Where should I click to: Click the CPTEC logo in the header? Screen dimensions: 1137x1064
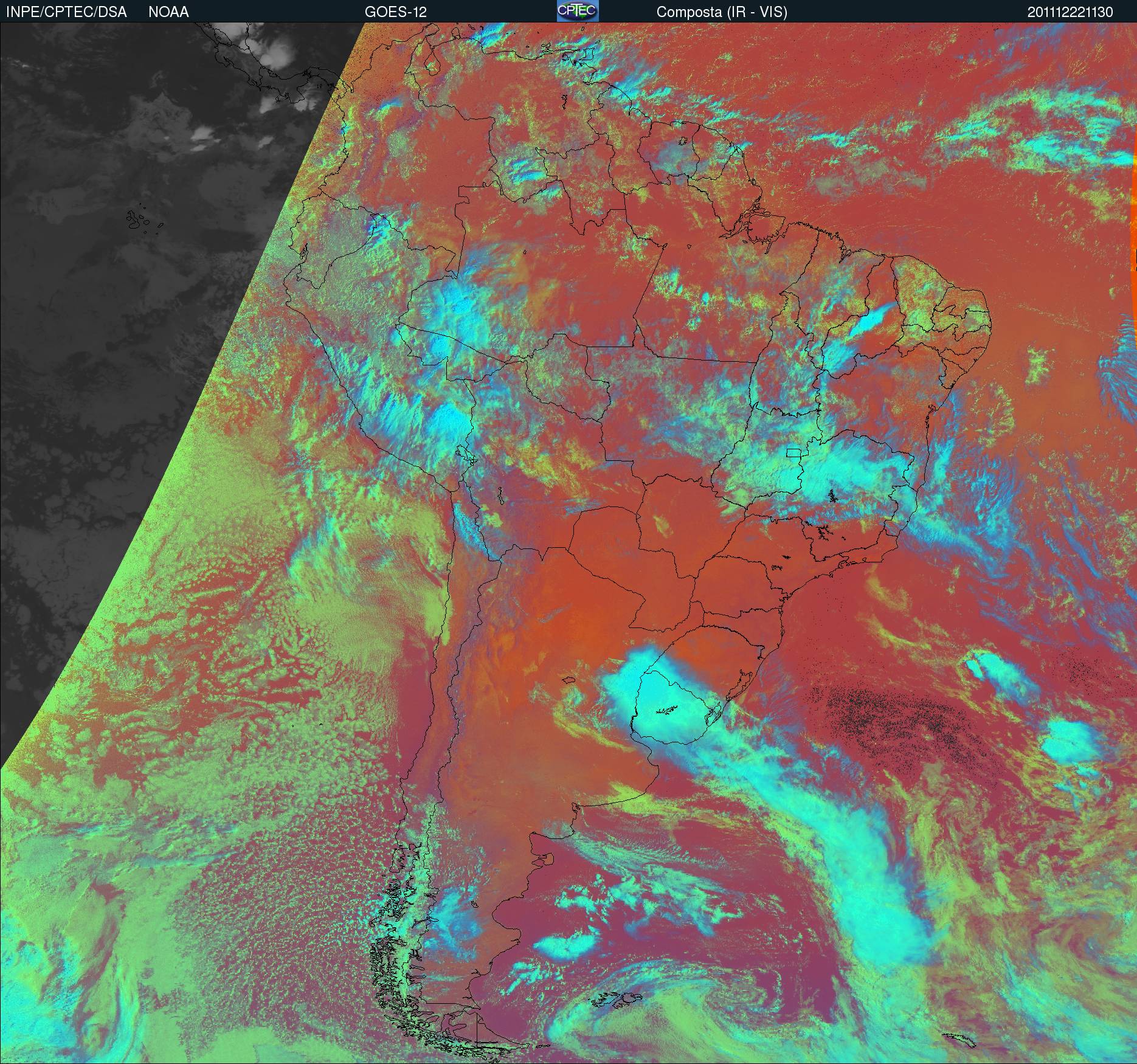[x=577, y=11]
